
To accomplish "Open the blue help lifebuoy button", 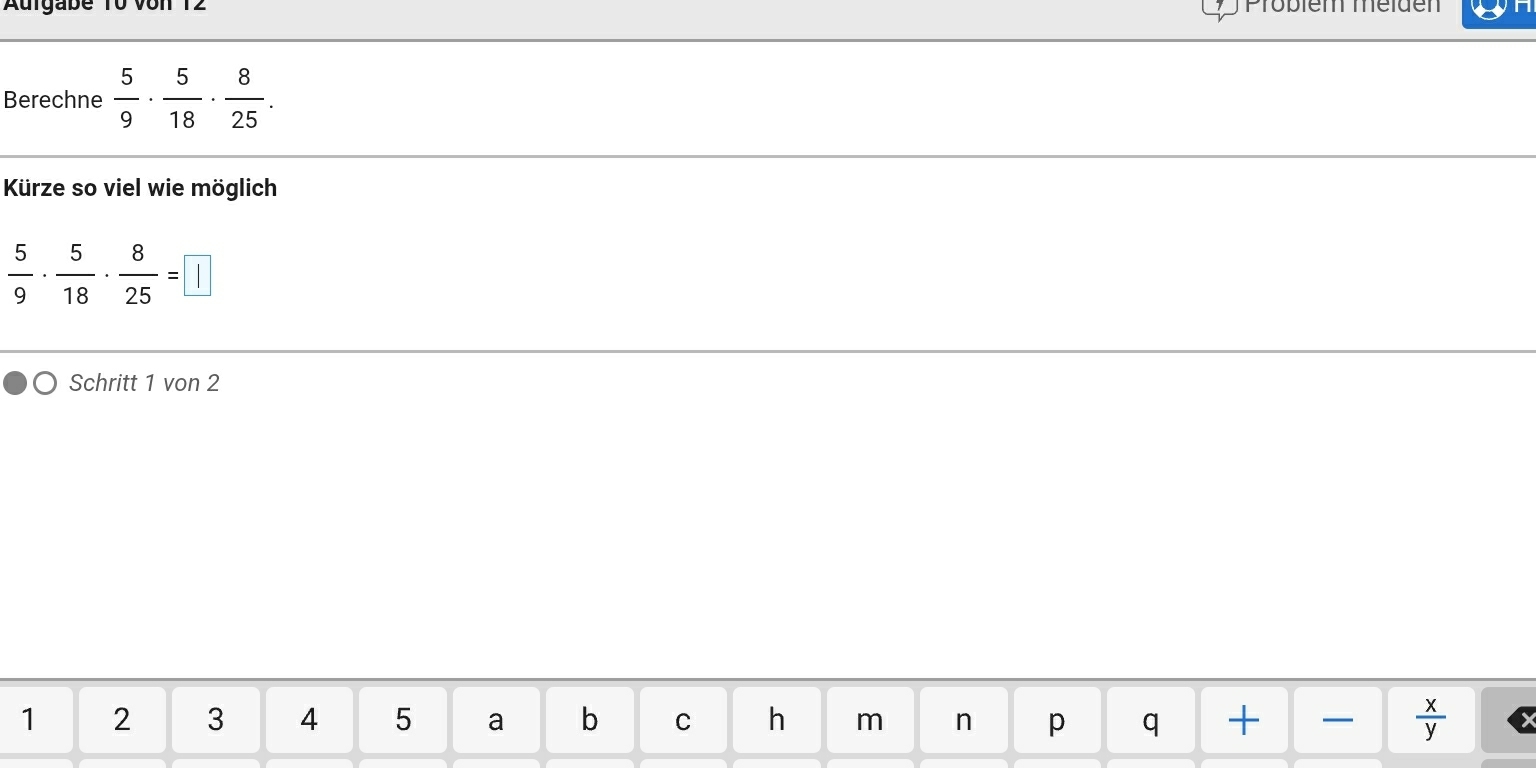I will pos(1499,10).
